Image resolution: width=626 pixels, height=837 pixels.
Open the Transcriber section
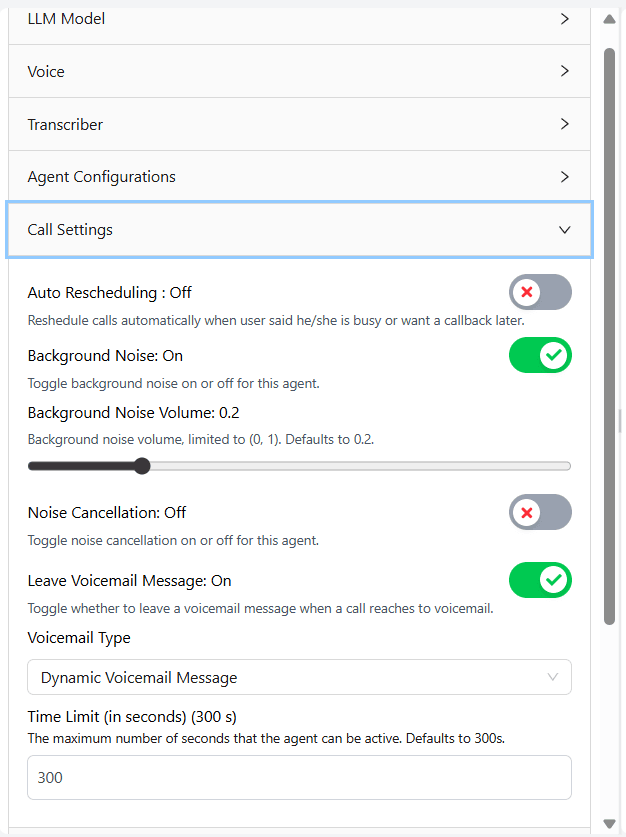65,125
